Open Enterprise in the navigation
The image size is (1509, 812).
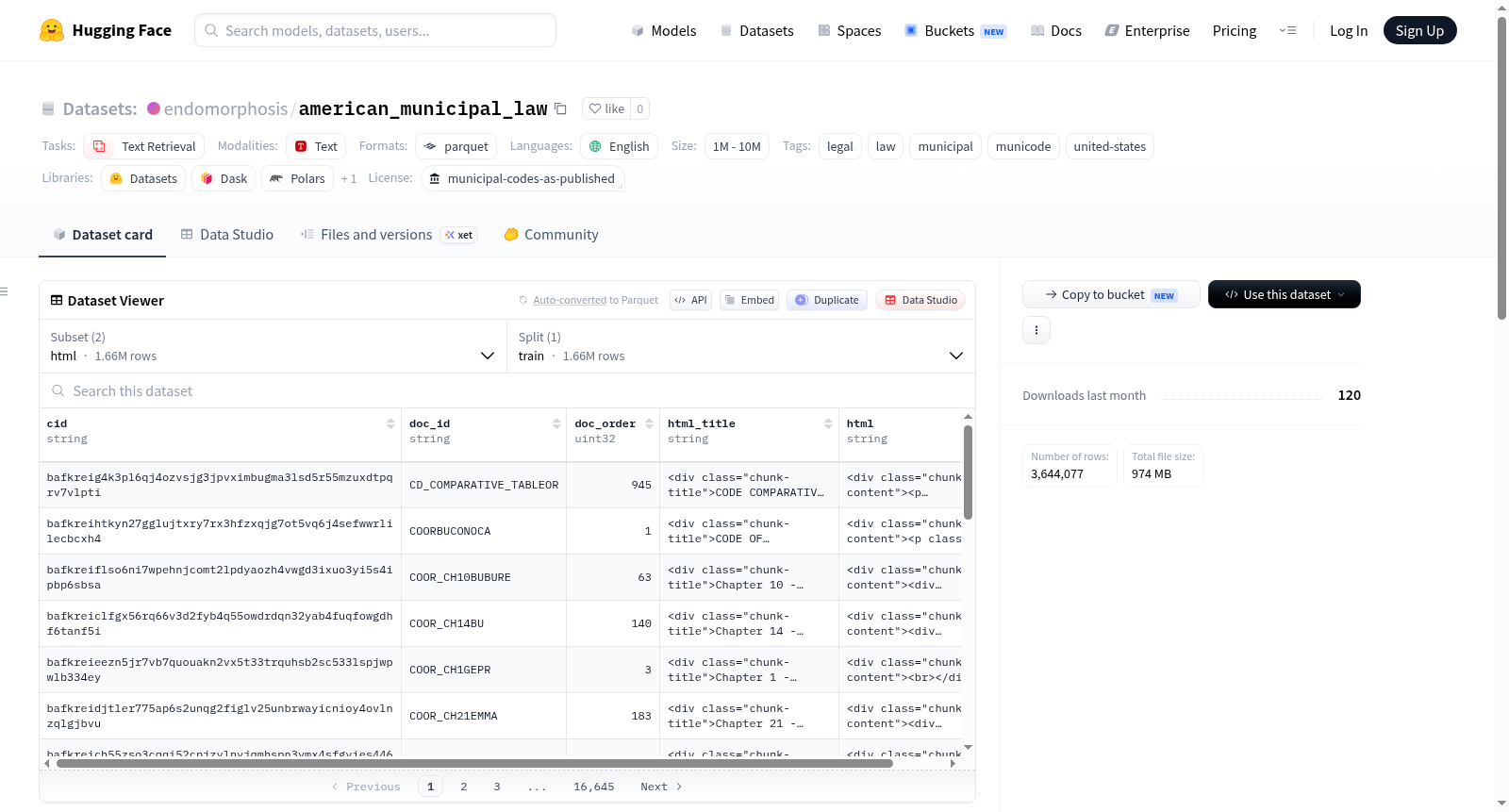[x=1147, y=30]
